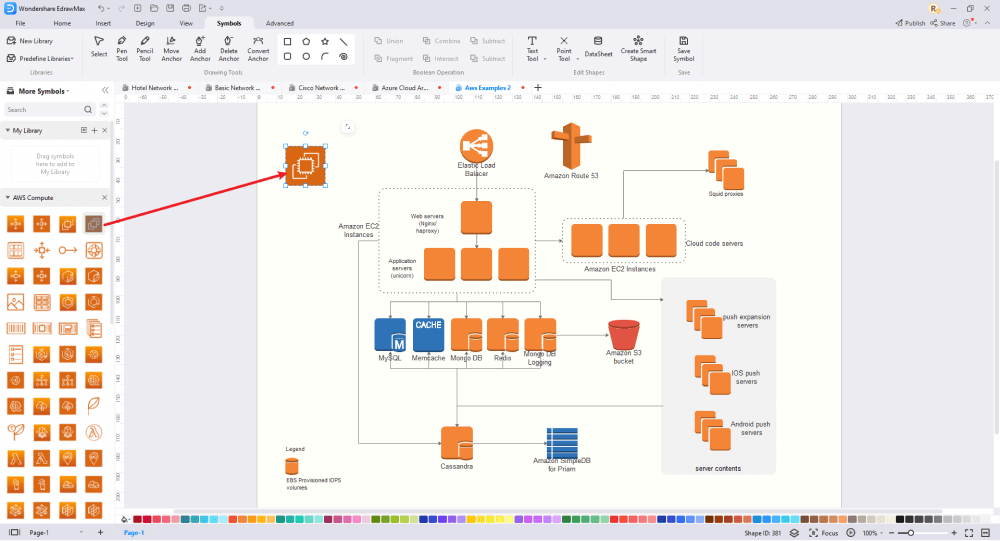Viewport: 1000px width, 541px height.
Task: Switch to Hotel Network document tab
Action: pyautogui.click(x=154, y=87)
